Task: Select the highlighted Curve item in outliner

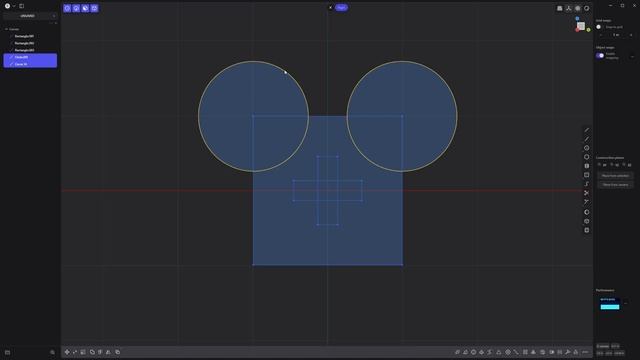Action: pos(30,64)
